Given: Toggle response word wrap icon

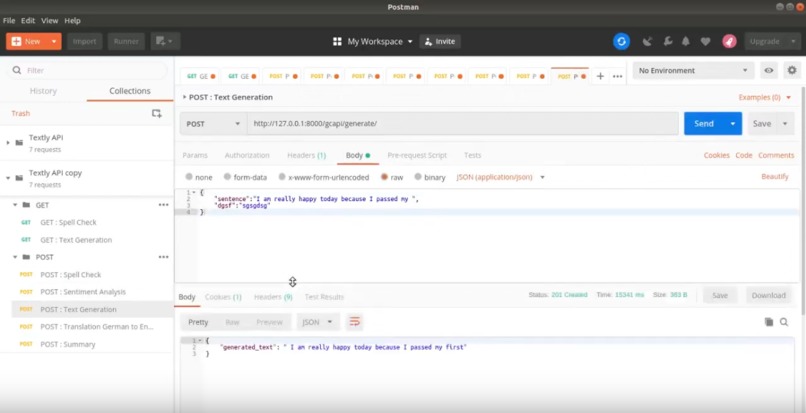Looking at the screenshot, I should pyautogui.click(x=355, y=322).
